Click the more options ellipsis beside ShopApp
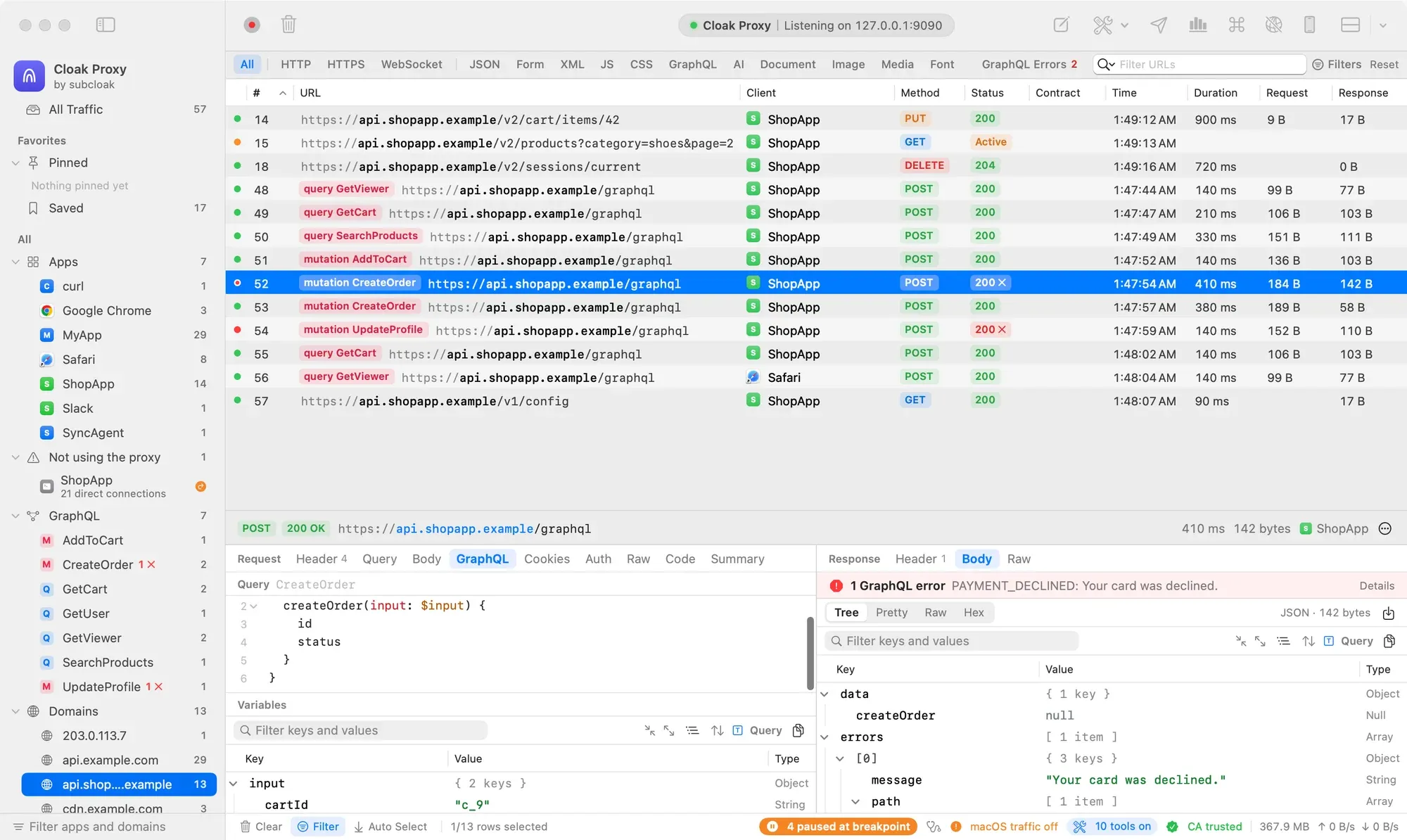Viewport: 1407px width, 840px height. (1384, 529)
